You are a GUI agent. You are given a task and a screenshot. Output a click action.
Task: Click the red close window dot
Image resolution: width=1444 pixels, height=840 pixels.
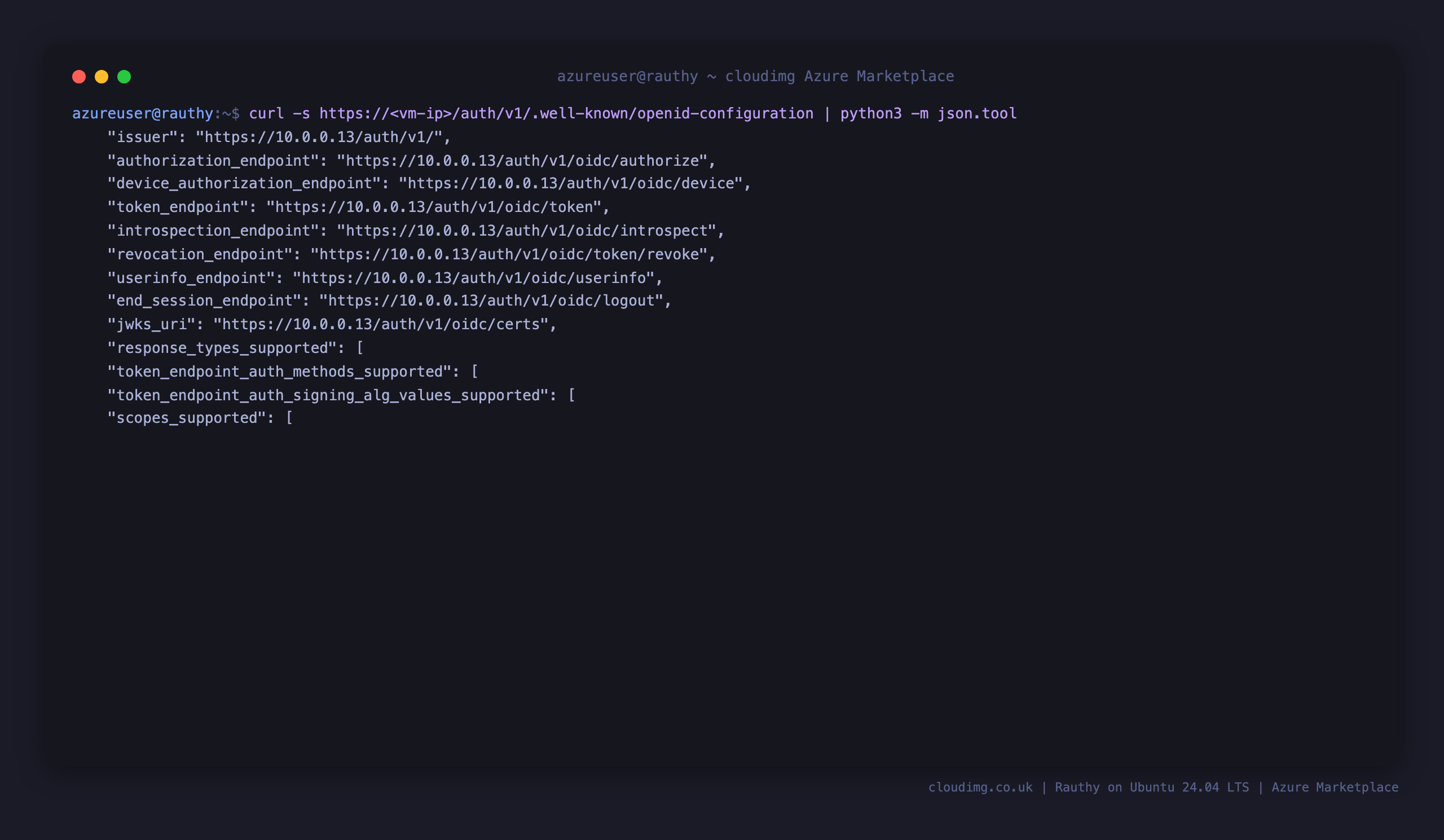click(79, 77)
